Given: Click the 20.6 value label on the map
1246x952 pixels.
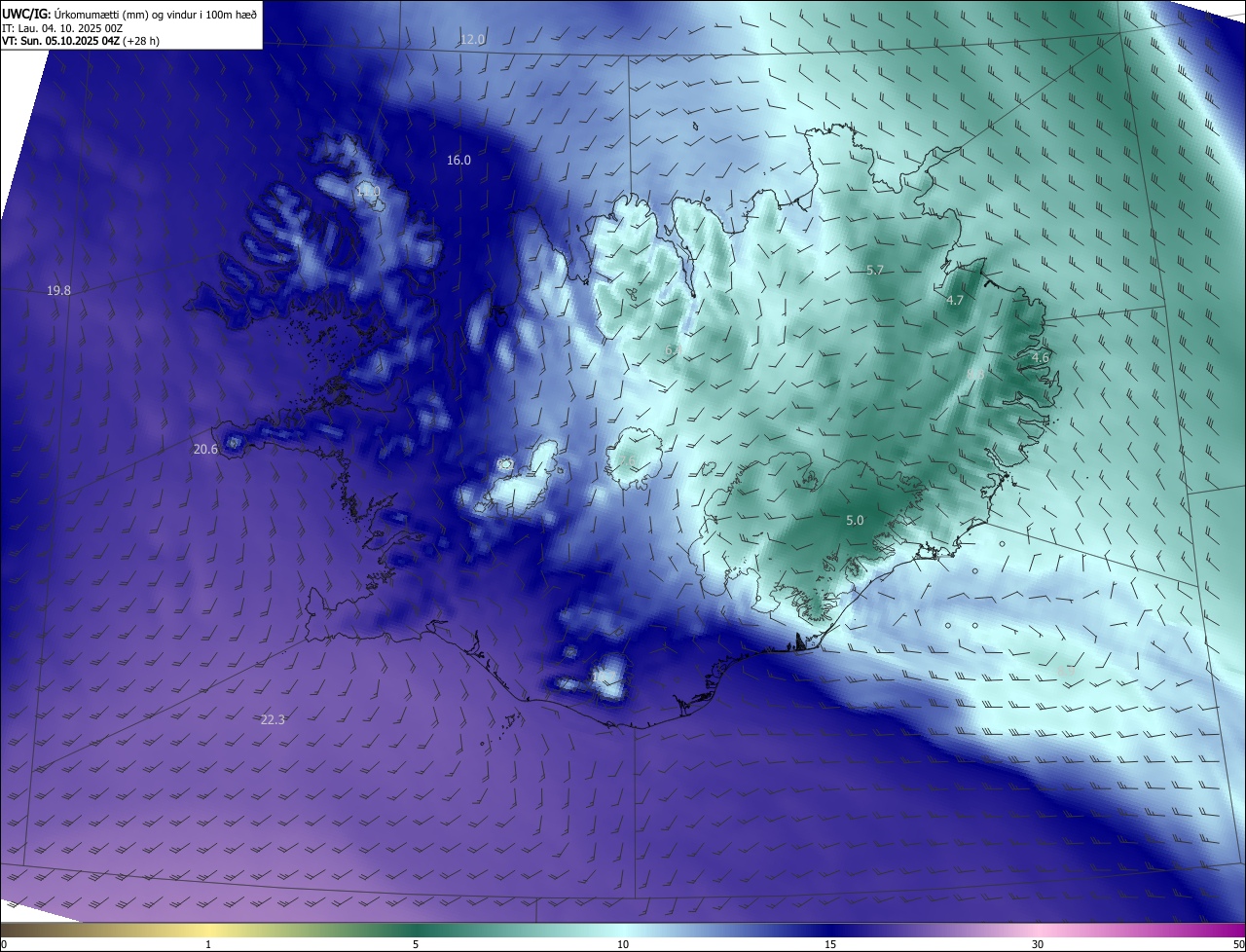Looking at the screenshot, I should click(x=205, y=449).
